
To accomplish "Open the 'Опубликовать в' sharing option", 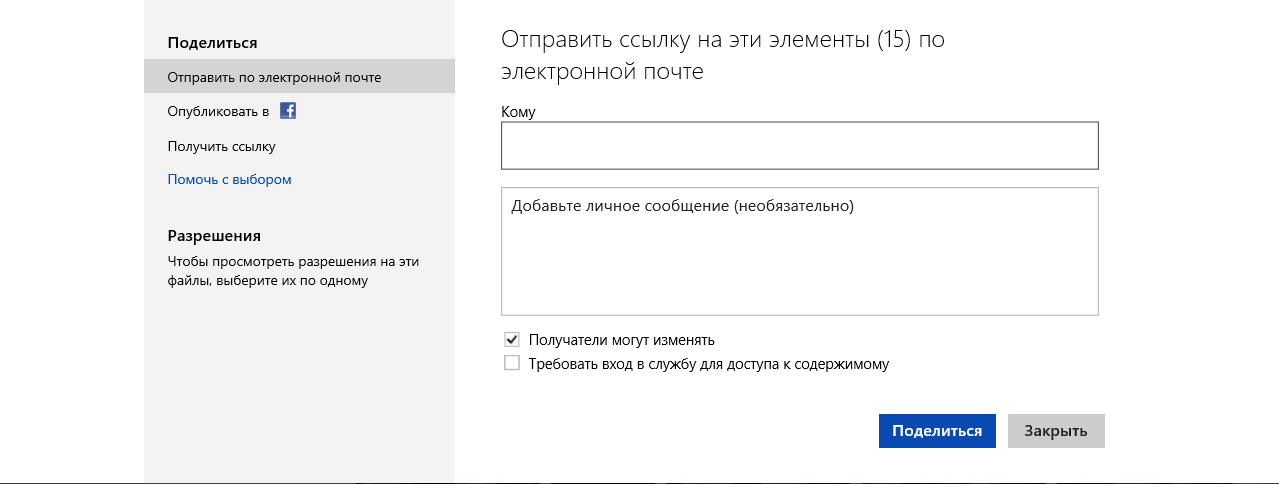I will [219, 111].
